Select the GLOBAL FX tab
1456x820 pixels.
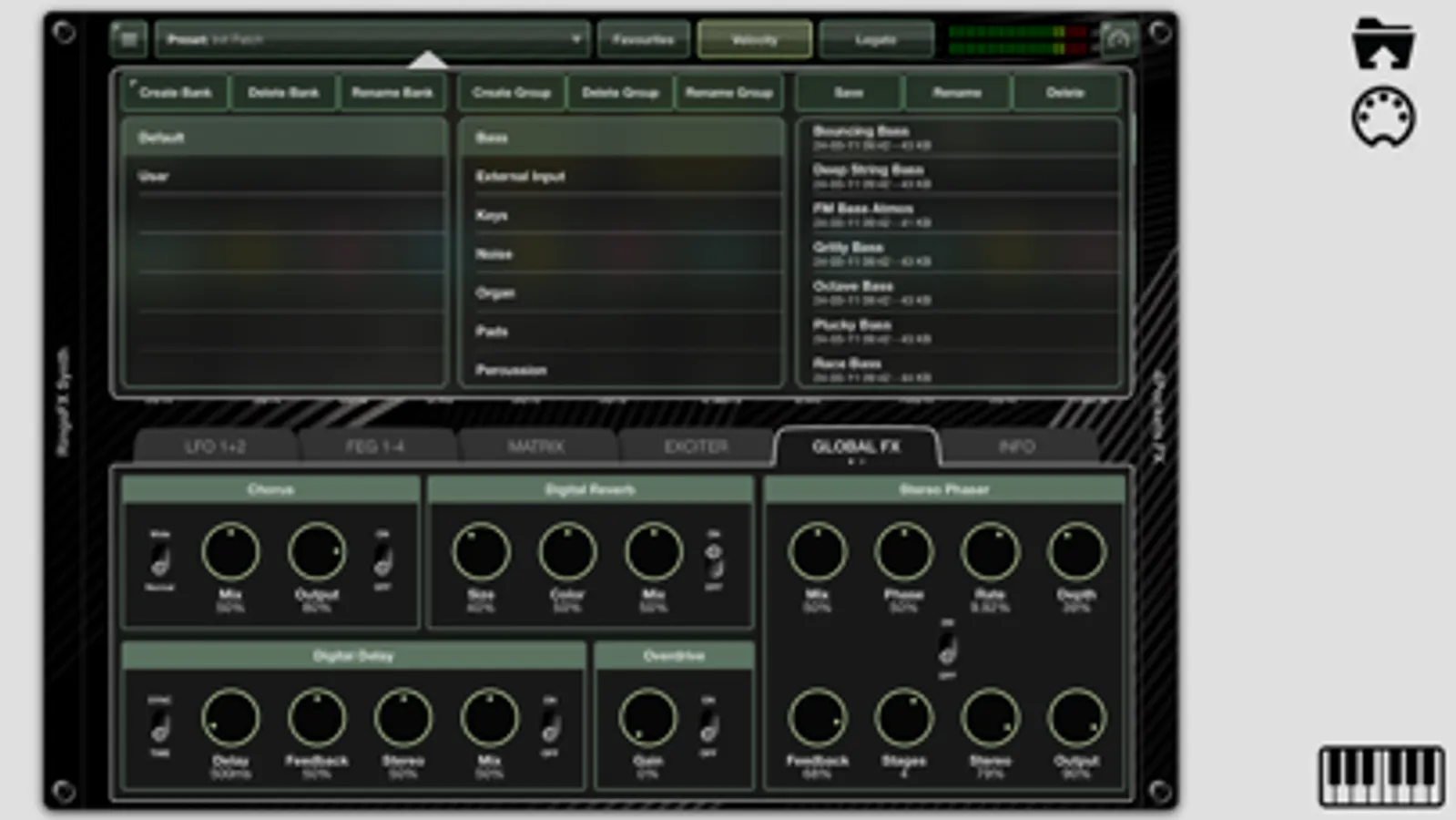(856, 446)
